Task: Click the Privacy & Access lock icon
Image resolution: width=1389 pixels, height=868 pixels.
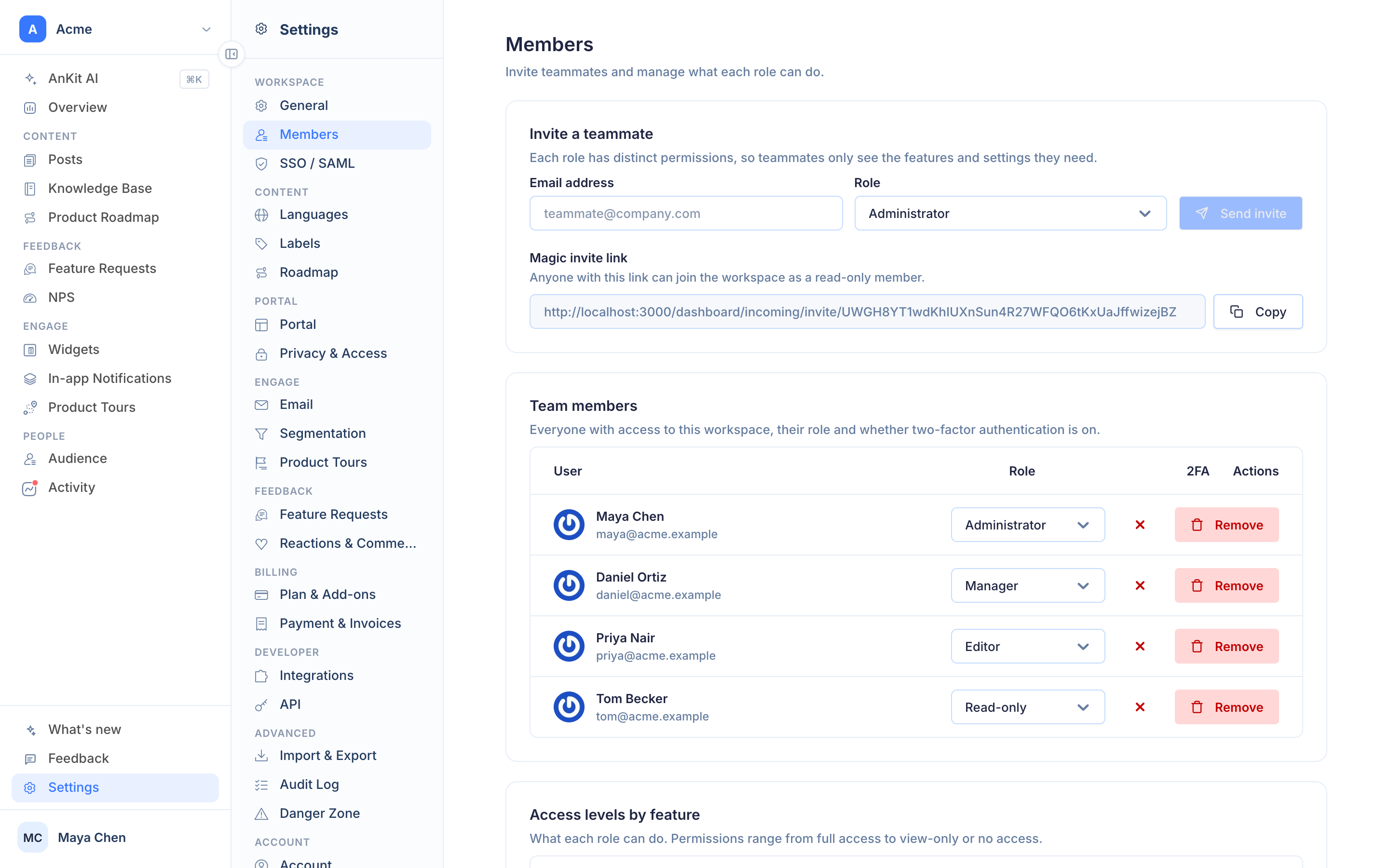Action: pos(262,353)
